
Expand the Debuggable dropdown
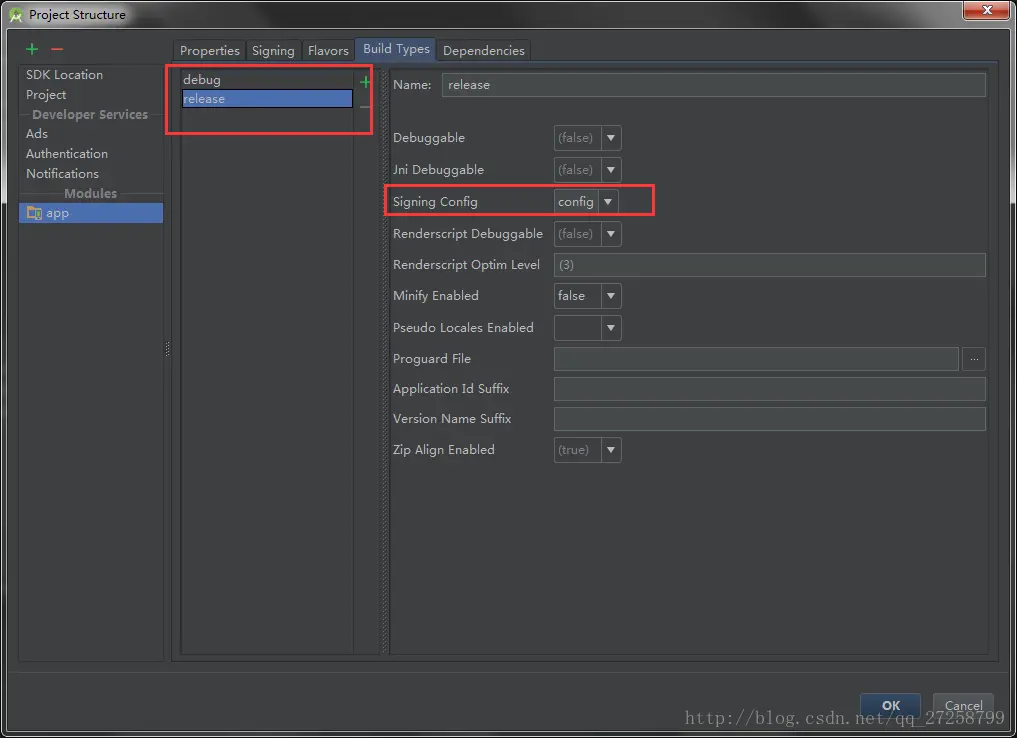611,137
